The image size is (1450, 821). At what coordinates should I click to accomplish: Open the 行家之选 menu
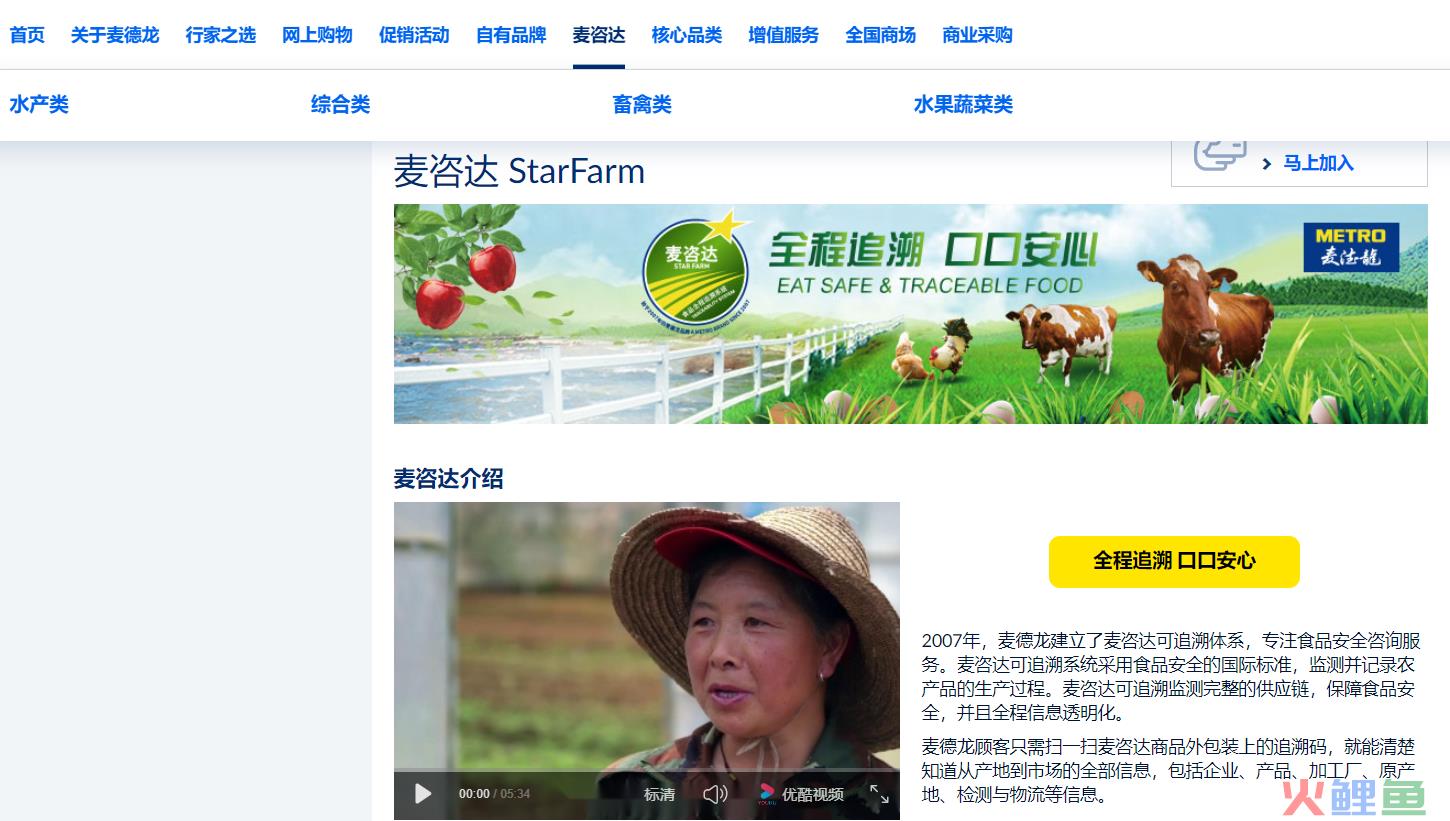coord(221,35)
